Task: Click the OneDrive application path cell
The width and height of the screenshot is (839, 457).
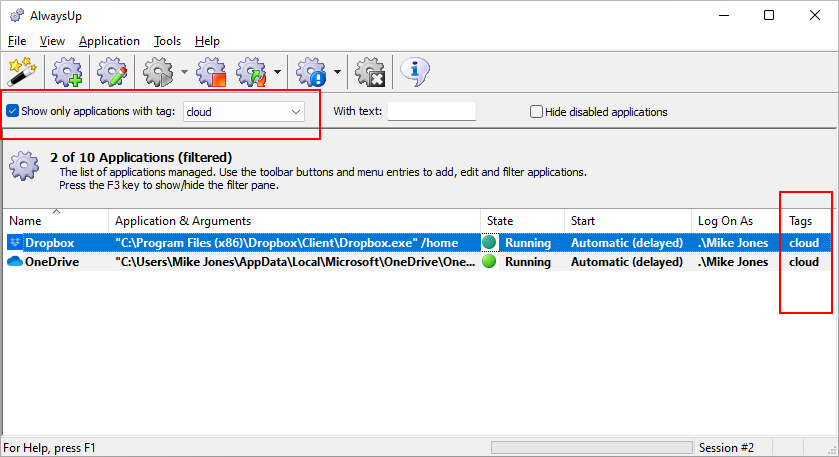Action: (x=295, y=262)
